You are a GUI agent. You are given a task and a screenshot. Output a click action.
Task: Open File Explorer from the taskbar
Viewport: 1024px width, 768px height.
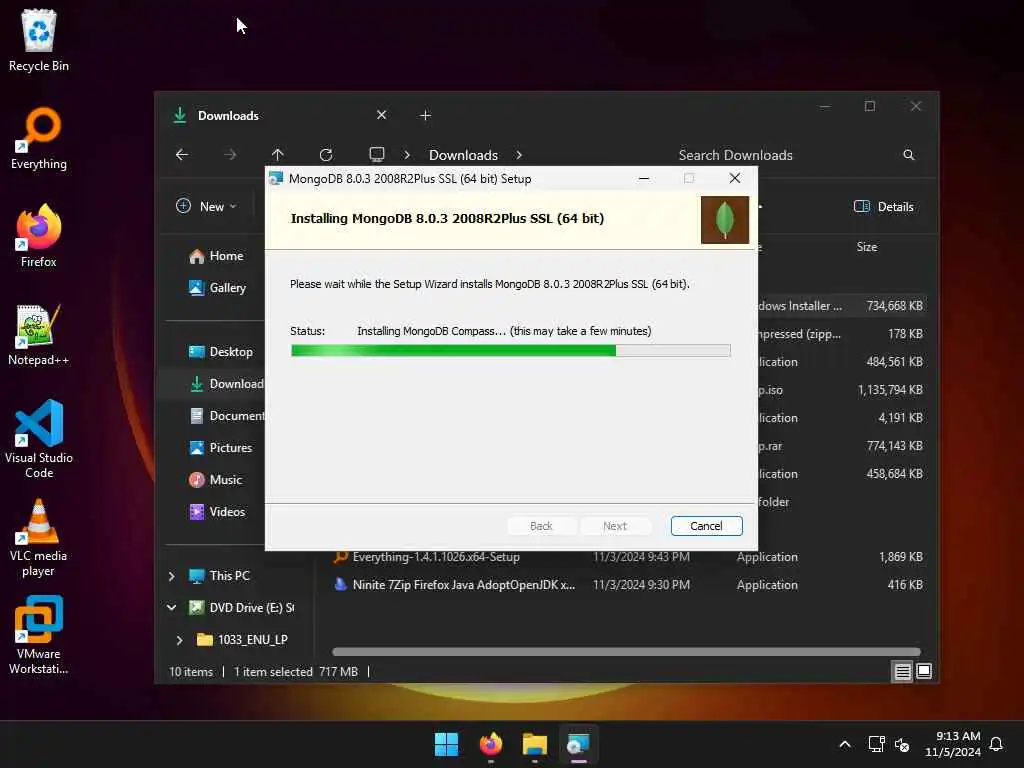click(x=534, y=744)
